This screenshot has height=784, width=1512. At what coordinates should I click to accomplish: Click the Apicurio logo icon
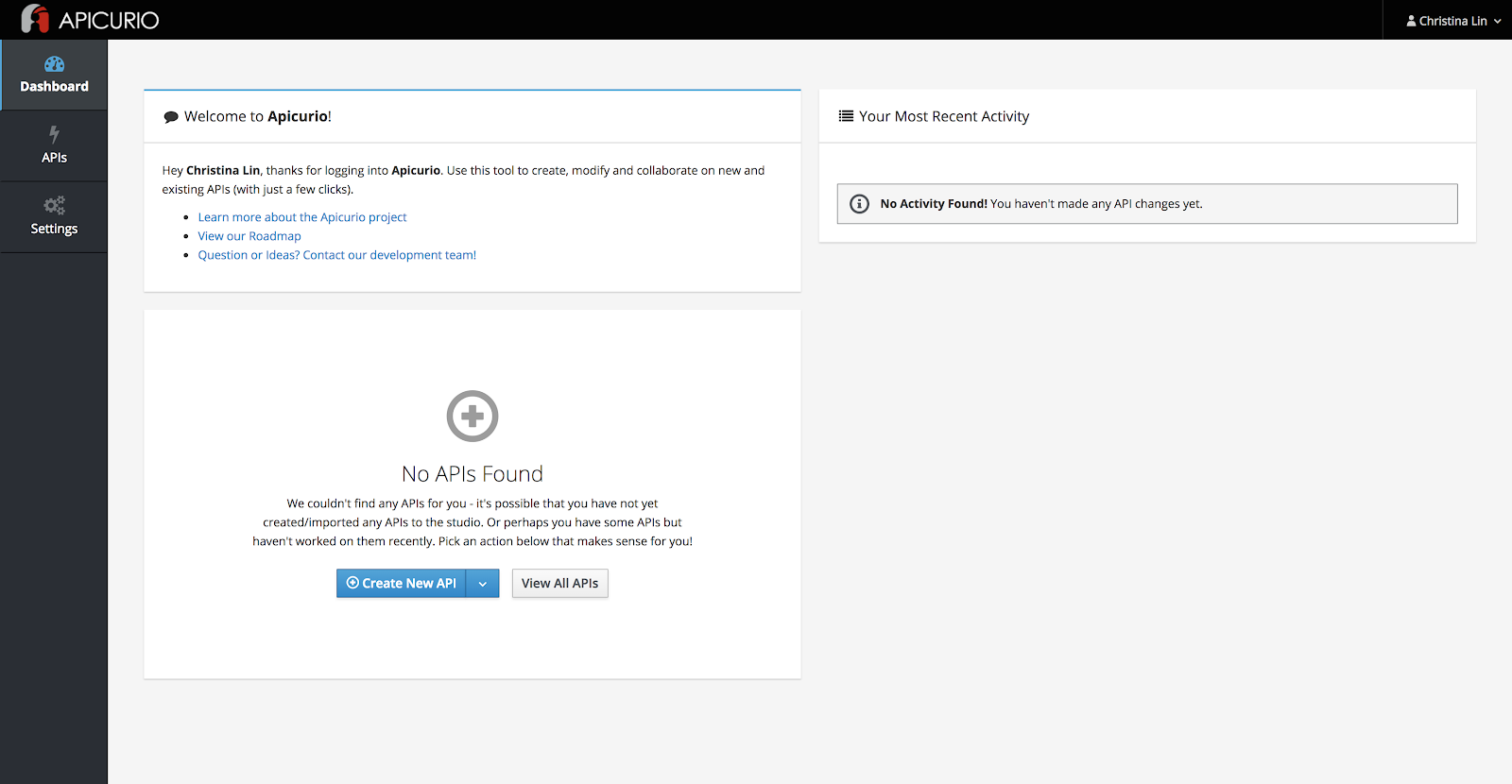35,19
